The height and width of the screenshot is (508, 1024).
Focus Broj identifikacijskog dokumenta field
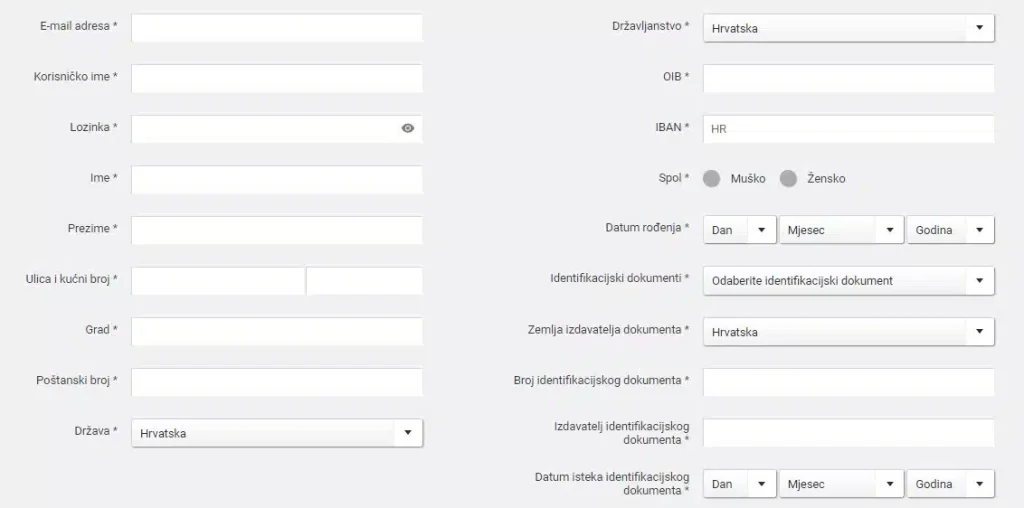point(848,382)
